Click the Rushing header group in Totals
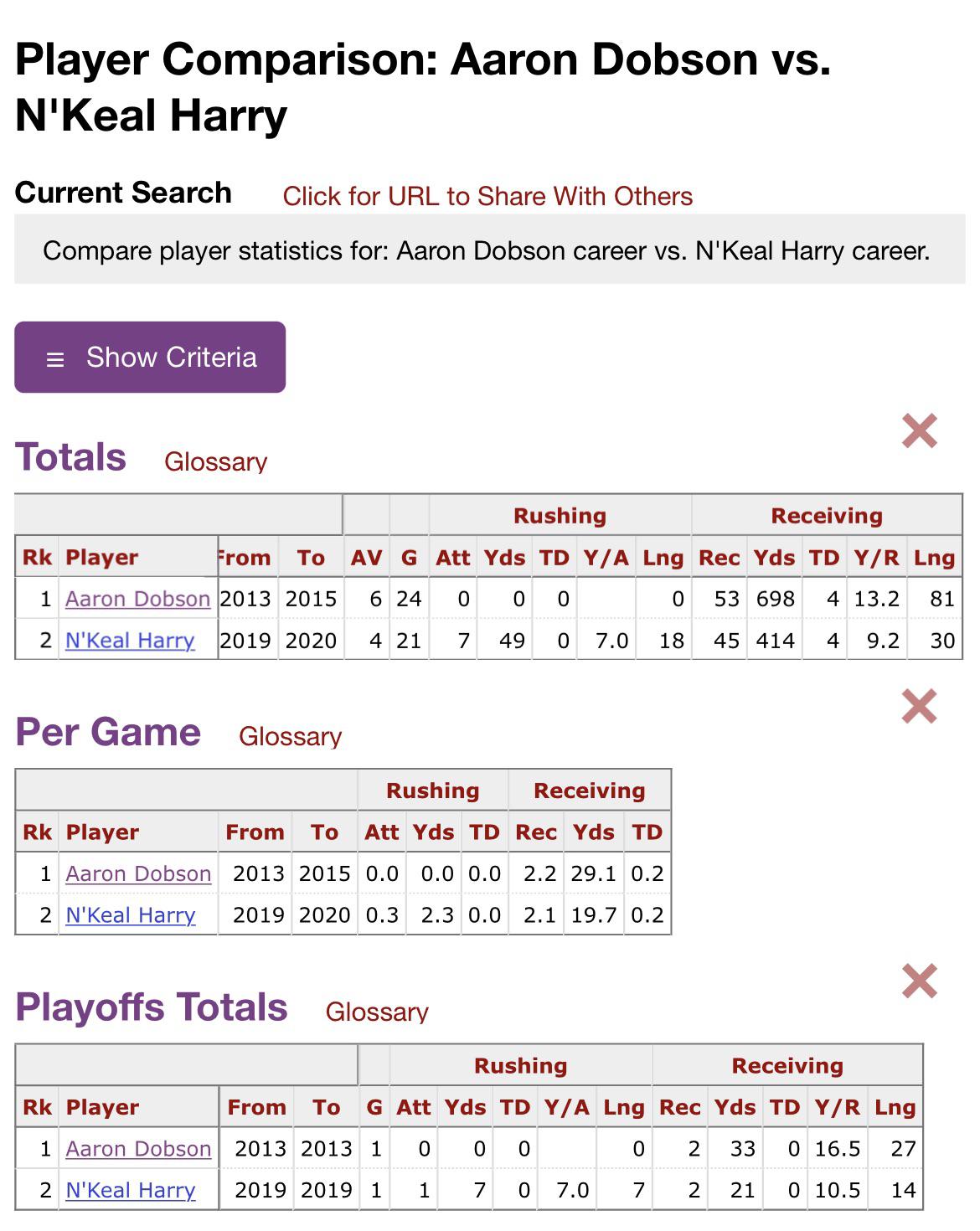 pos(559,516)
